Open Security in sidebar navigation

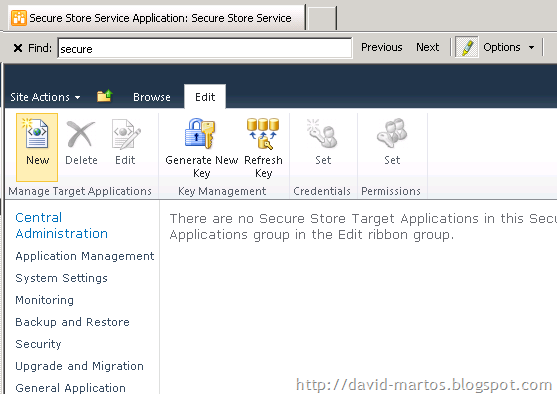click(38, 344)
